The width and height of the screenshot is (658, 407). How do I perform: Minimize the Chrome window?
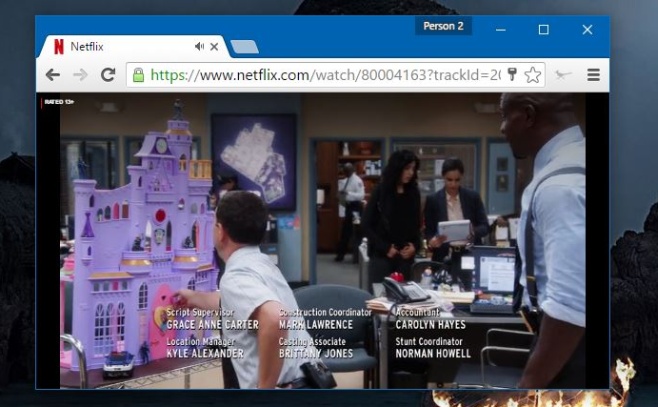click(500, 30)
